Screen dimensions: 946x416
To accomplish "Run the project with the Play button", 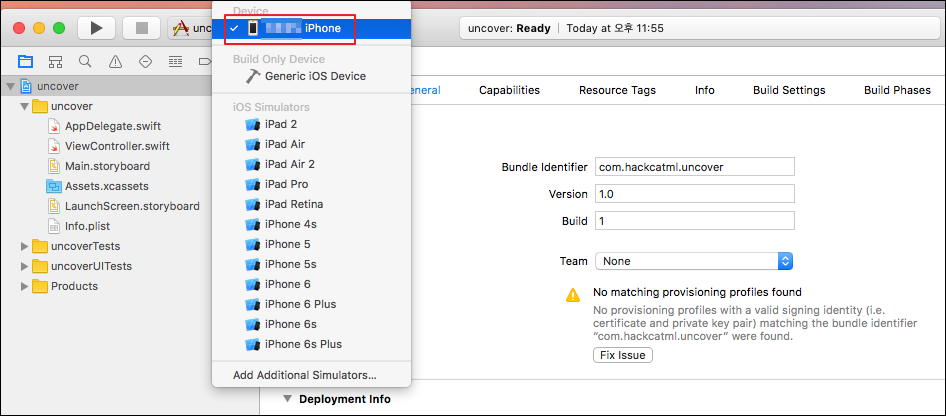I will pos(96,28).
